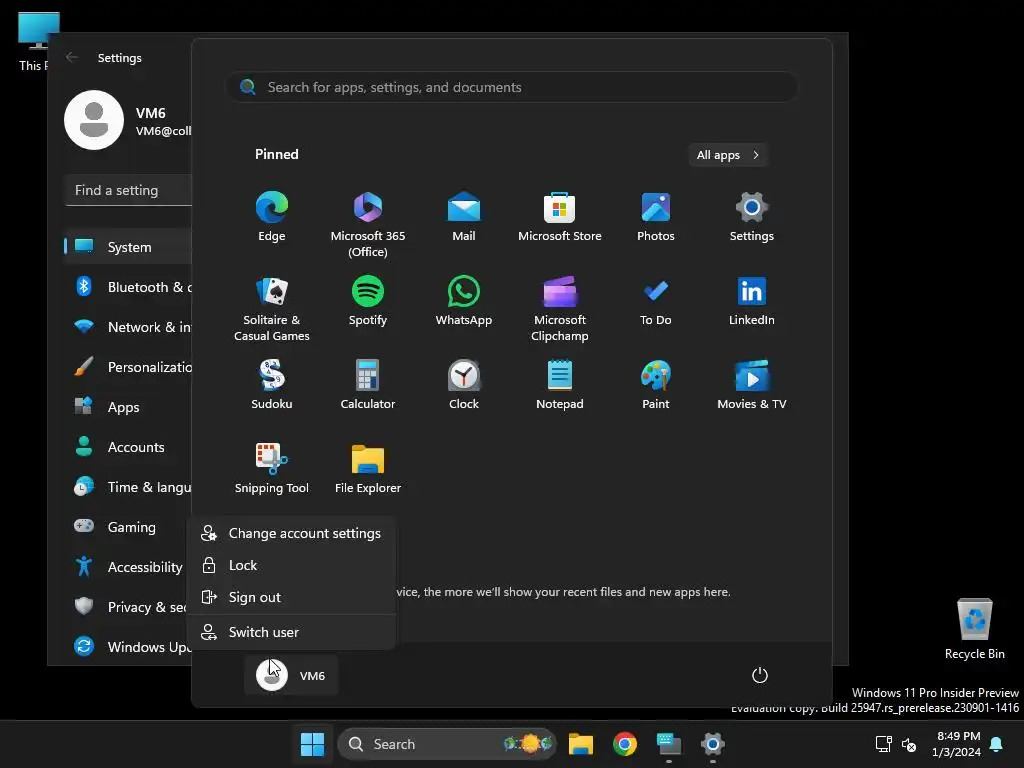Screen dimensions: 1024x768
Task: Launch the Photos app
Action: 656,217
